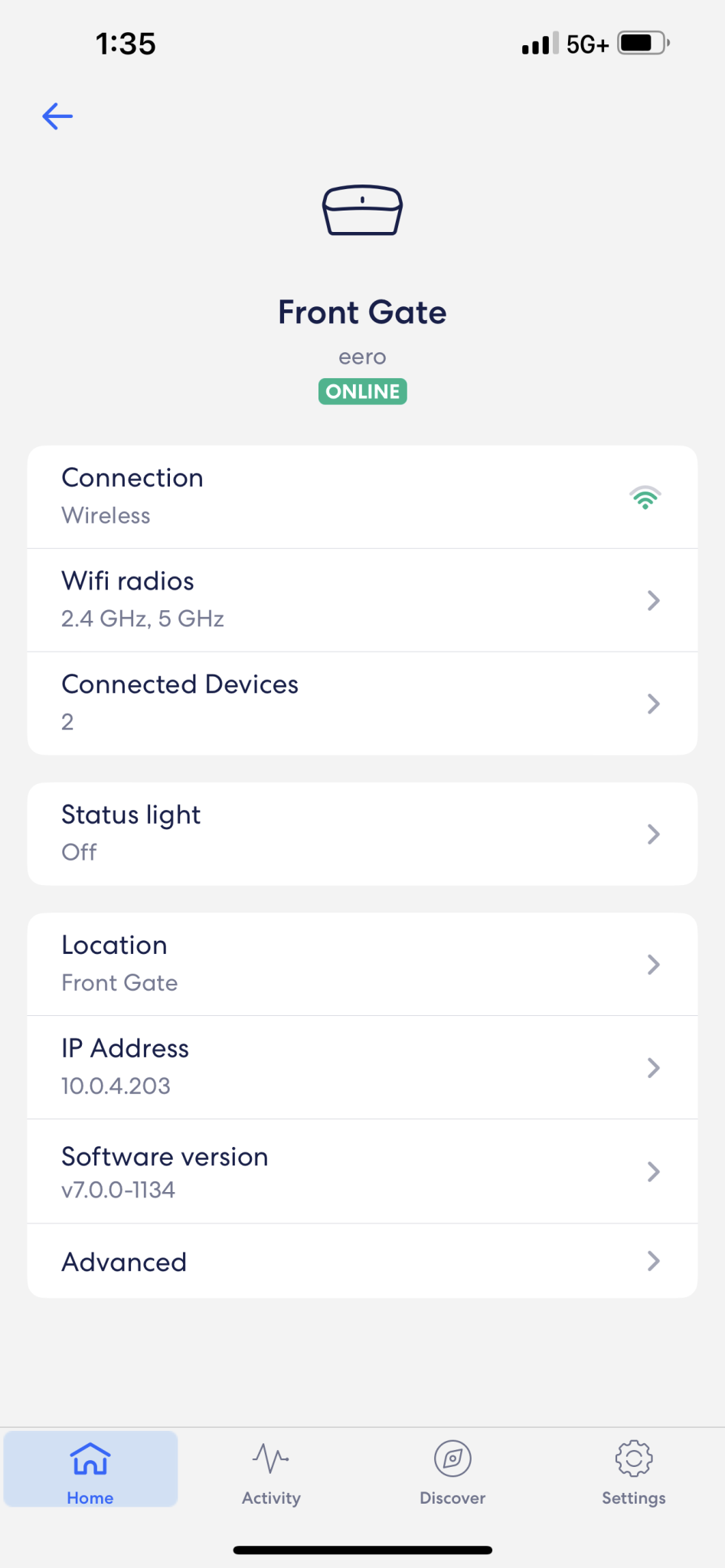Tap the ONLINE status badge

point(362,391)
